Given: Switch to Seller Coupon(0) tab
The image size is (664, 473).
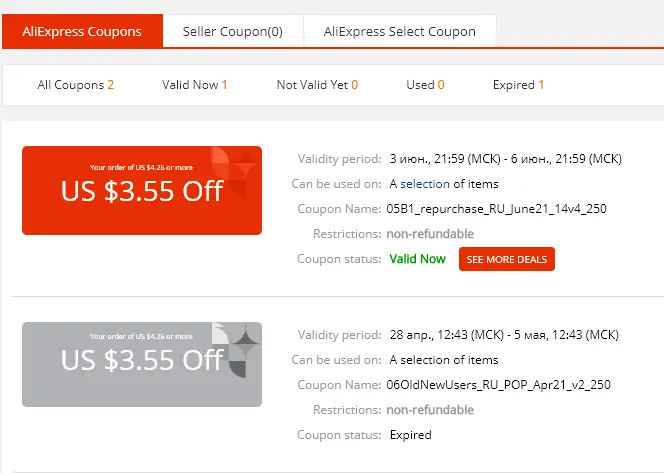Looking at the screenshot, I should (232, 31).
